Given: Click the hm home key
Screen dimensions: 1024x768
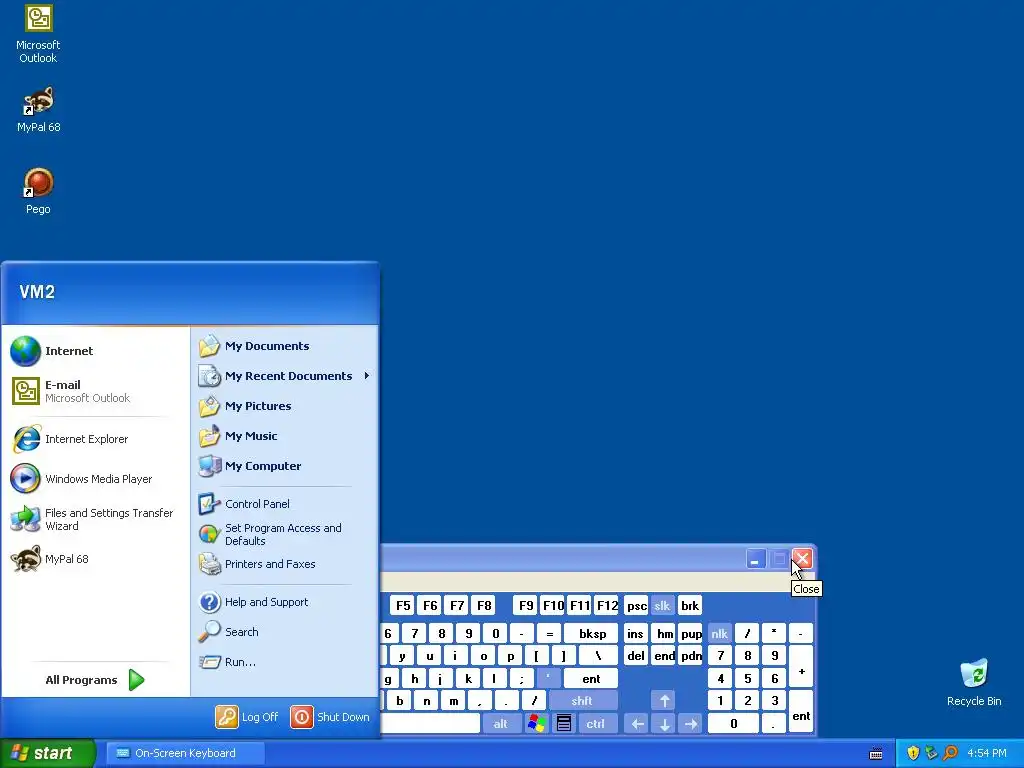Looking at the screenshot, I should [x=665, y=633].
